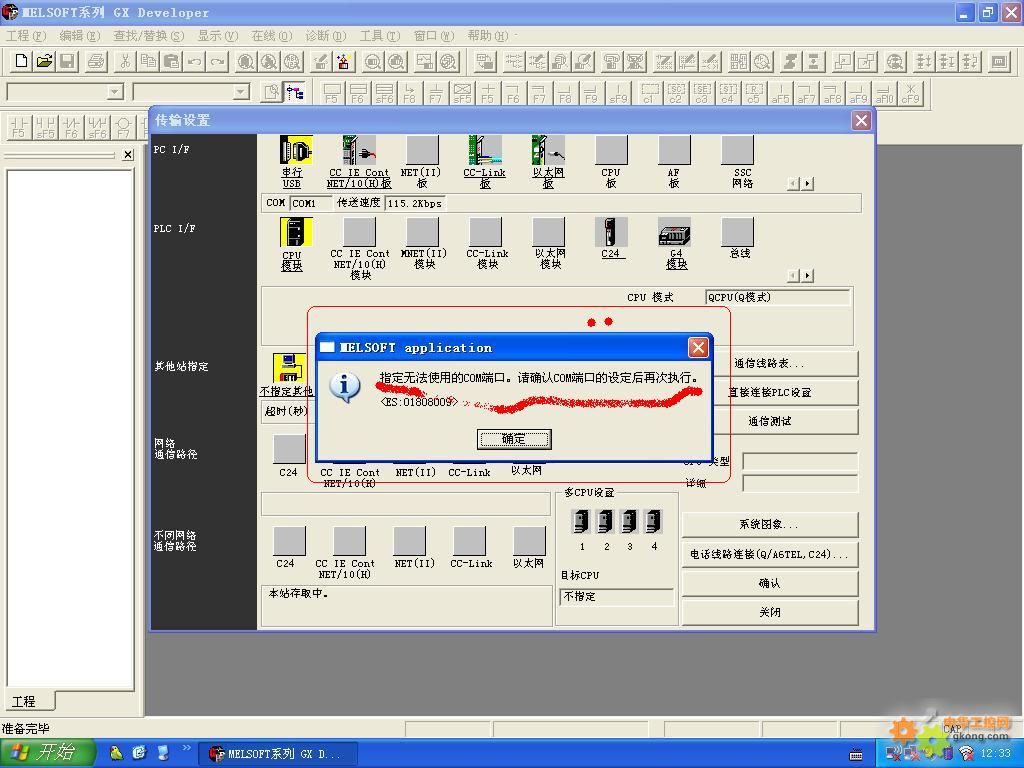This screenshot has width=1024, height=768.
Task: Select the CPU 模块 icon in PLC I/F
Action: [295, 232]
